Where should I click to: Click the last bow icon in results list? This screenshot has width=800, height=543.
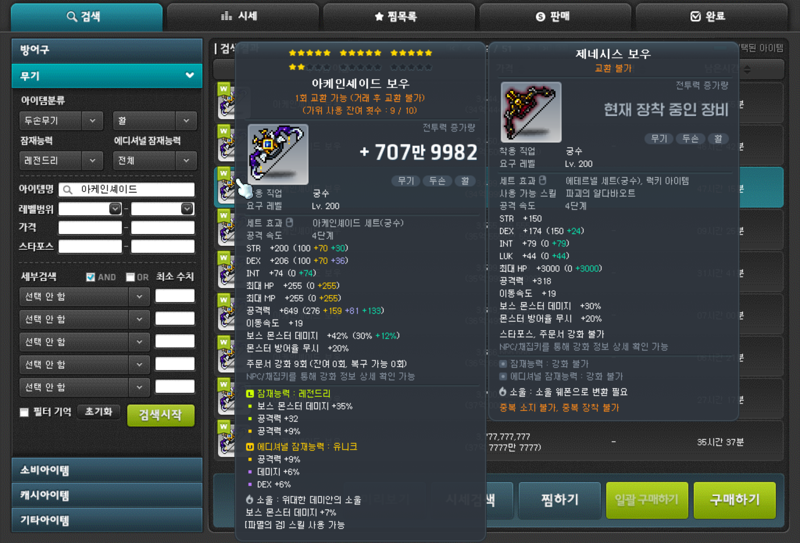(226, 438)
